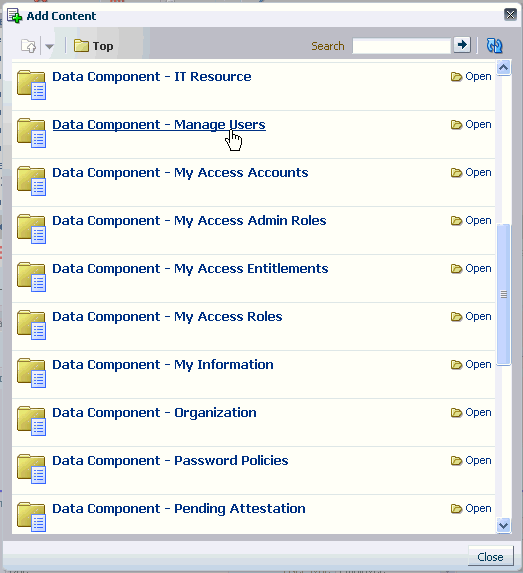The height and width of the screenshot is (573, 523).
Task: Close the Add Content dialog via X
Action: click(510, 15)
